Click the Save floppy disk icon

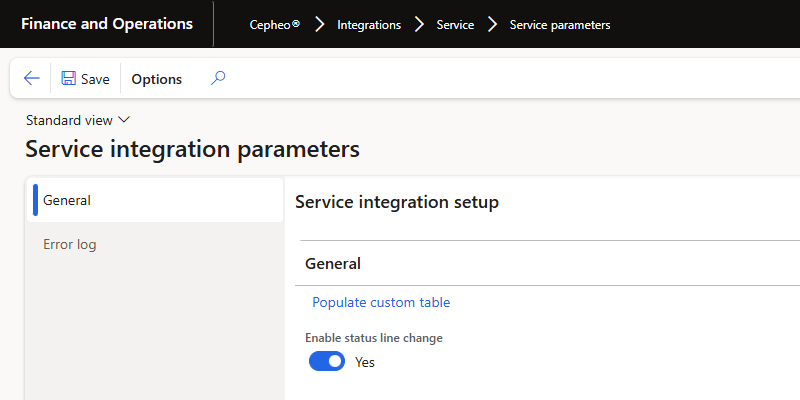point(69,78)
